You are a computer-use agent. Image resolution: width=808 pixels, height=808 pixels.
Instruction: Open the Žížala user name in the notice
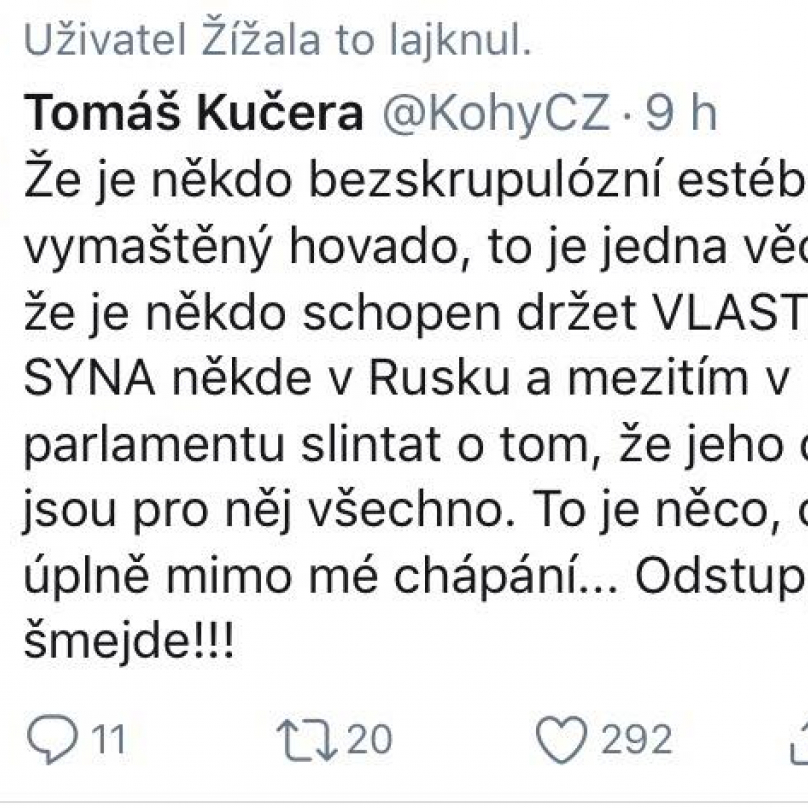261,38
